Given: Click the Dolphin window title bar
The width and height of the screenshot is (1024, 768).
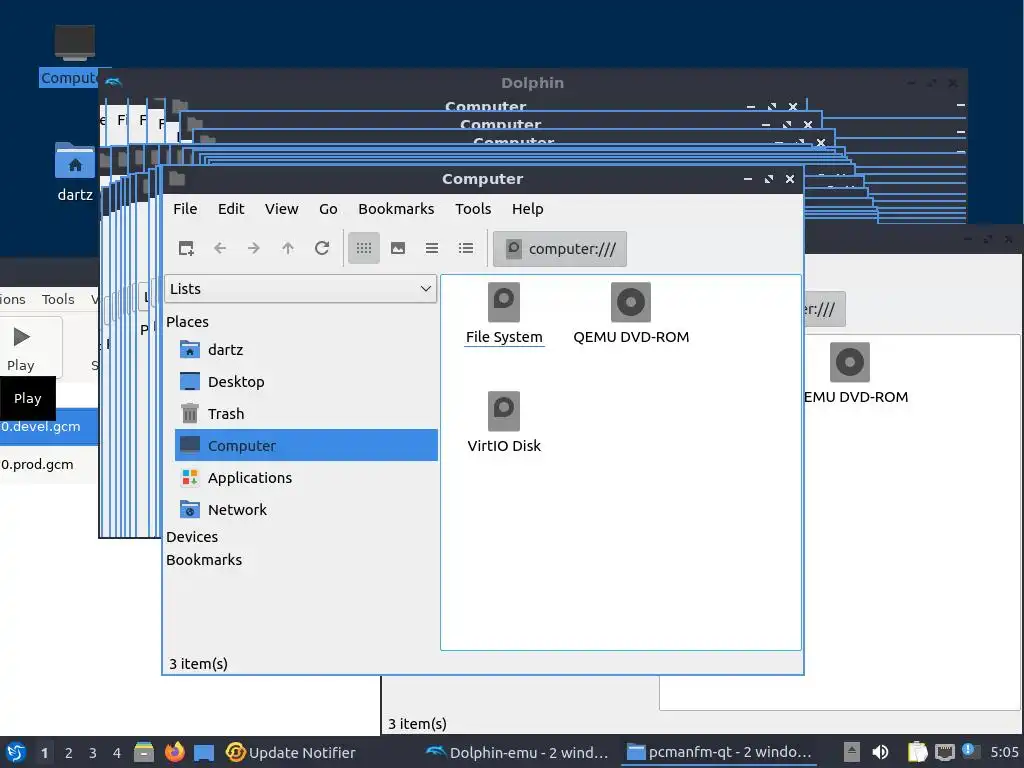Looking at the screenshot, I should pyautogui.click(x=532, y=83).
